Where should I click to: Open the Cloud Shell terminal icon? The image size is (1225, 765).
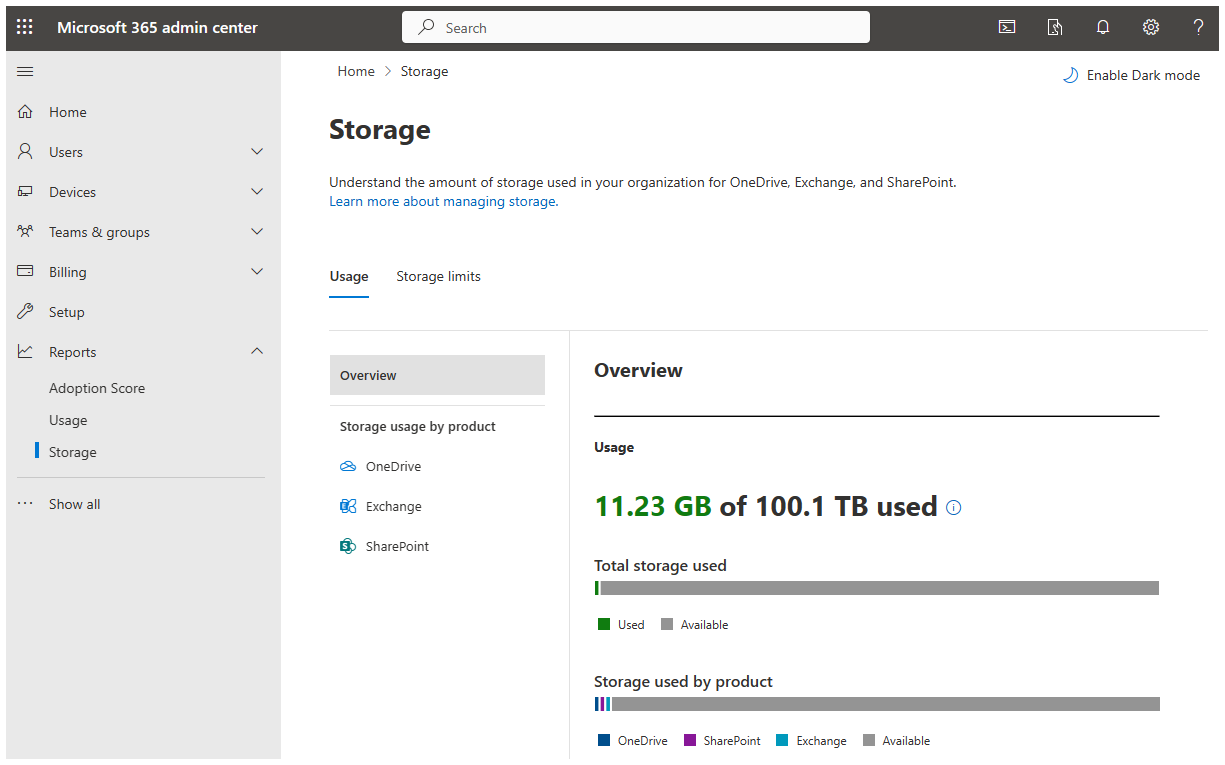click(x=1007, y=27)
